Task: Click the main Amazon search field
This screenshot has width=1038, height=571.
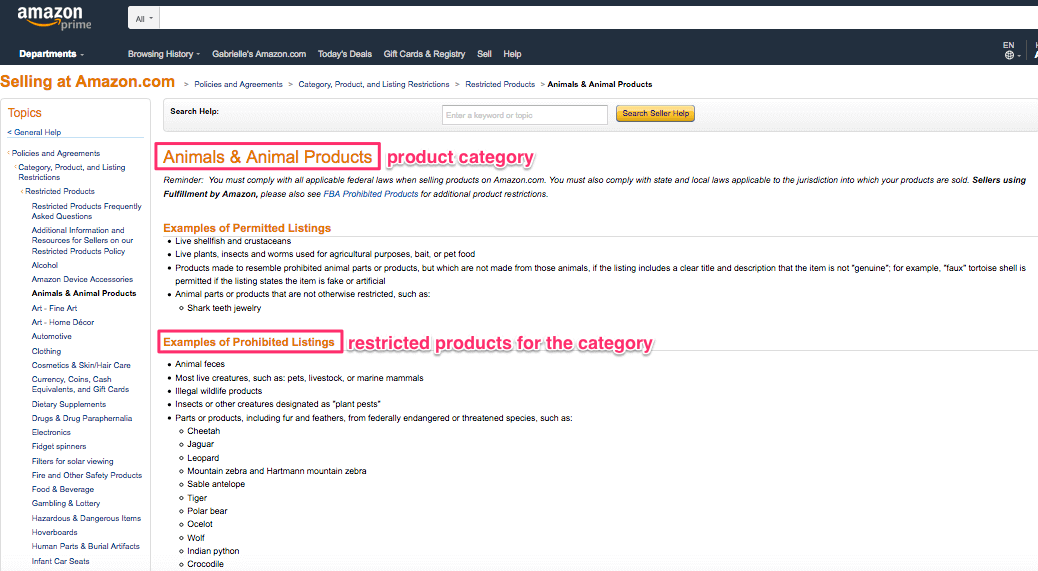Action: click(598, 19)
